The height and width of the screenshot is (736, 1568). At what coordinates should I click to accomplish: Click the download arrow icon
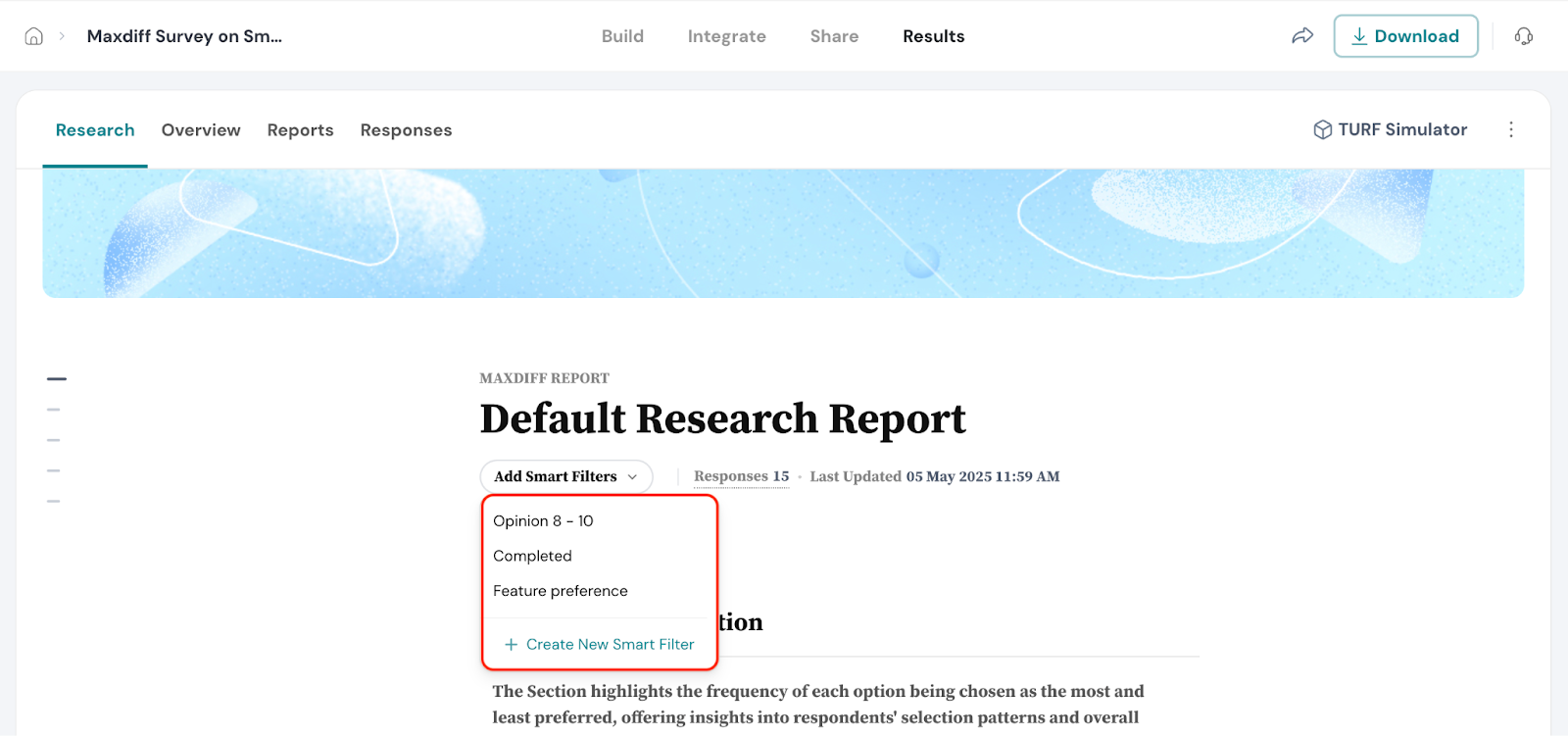coord(1359,36)
